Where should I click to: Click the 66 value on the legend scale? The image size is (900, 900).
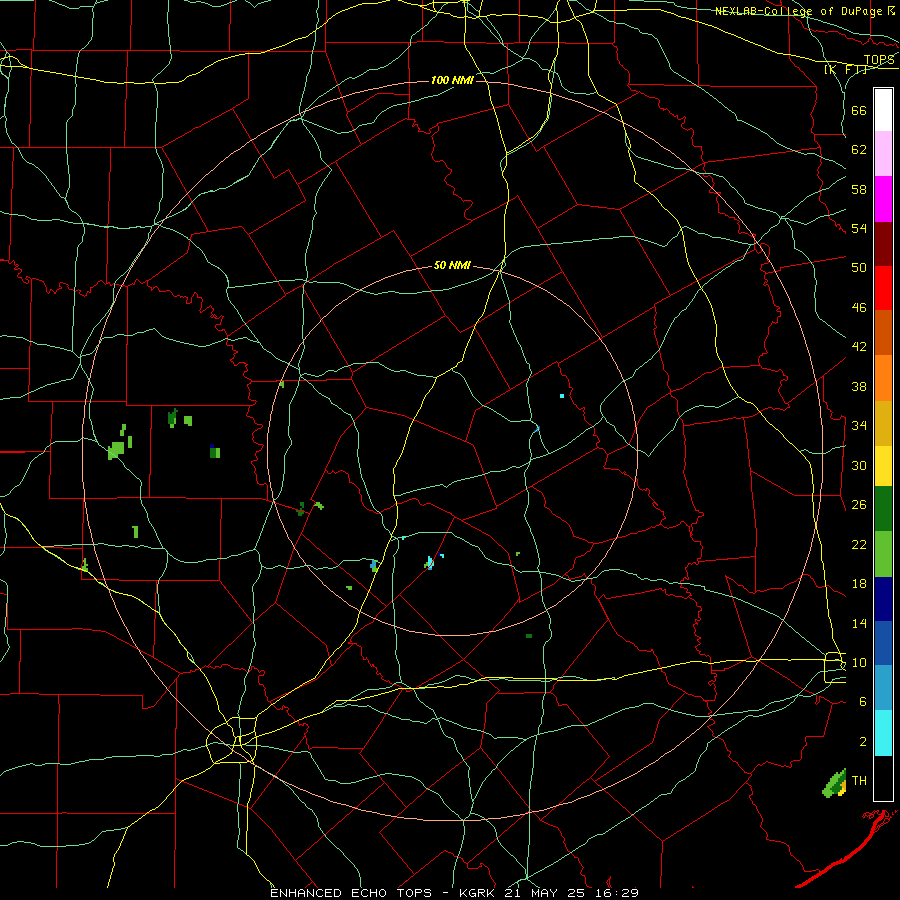point(859,110)
